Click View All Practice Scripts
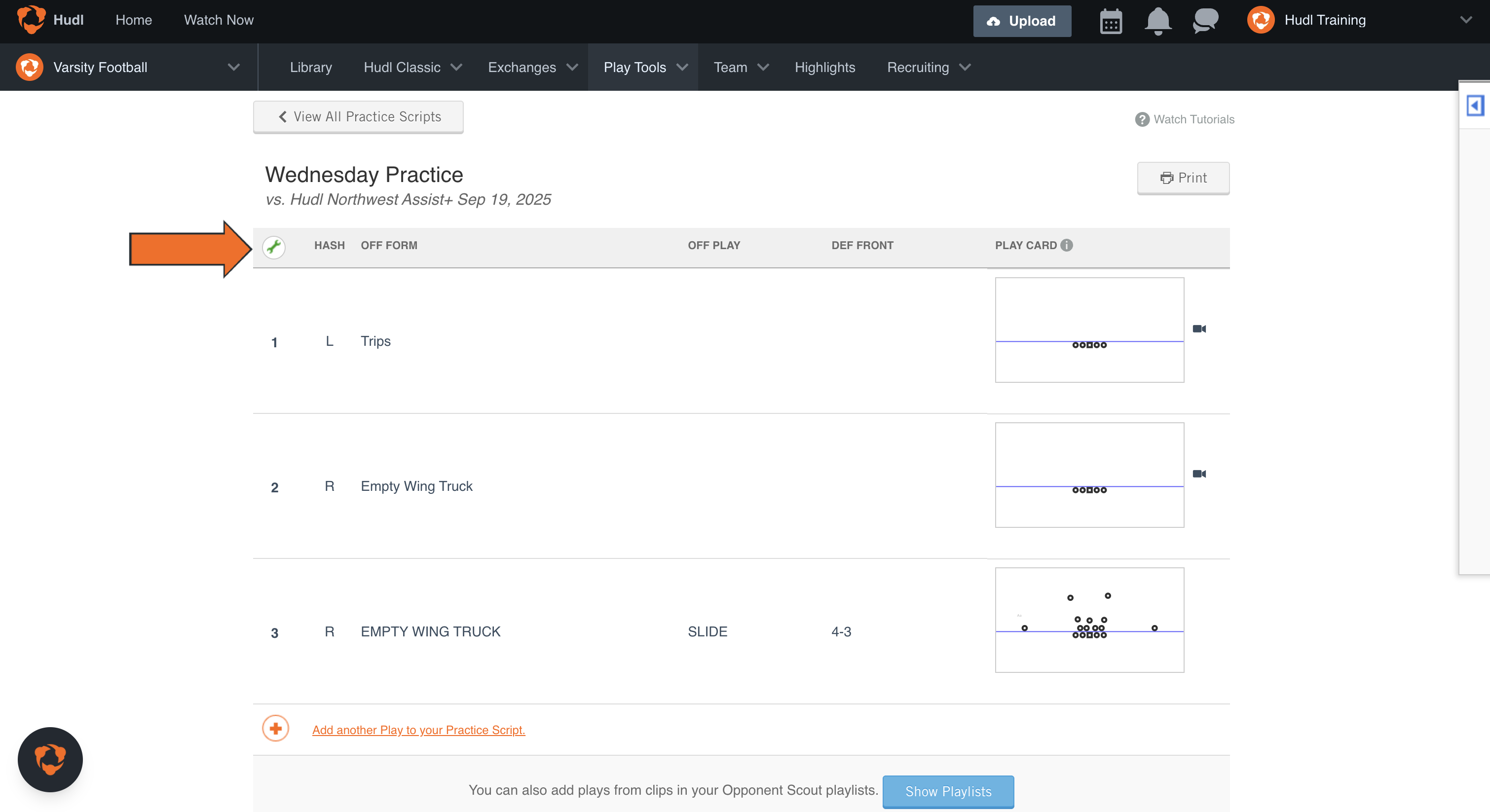The height and width of the screenshot is (812, 1490). 358,117
